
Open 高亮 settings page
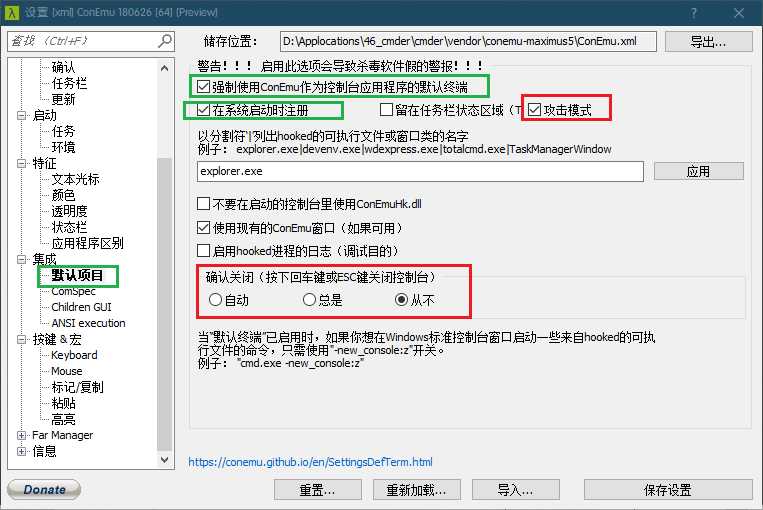(63, 419)
